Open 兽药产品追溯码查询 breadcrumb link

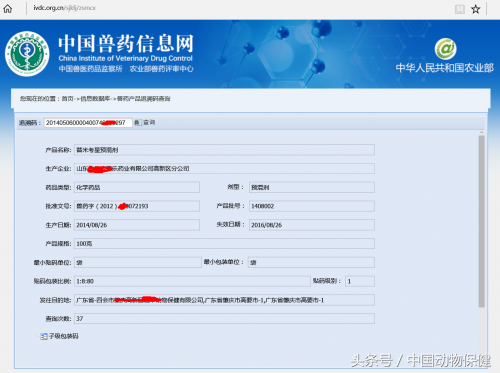coord(144,99)
